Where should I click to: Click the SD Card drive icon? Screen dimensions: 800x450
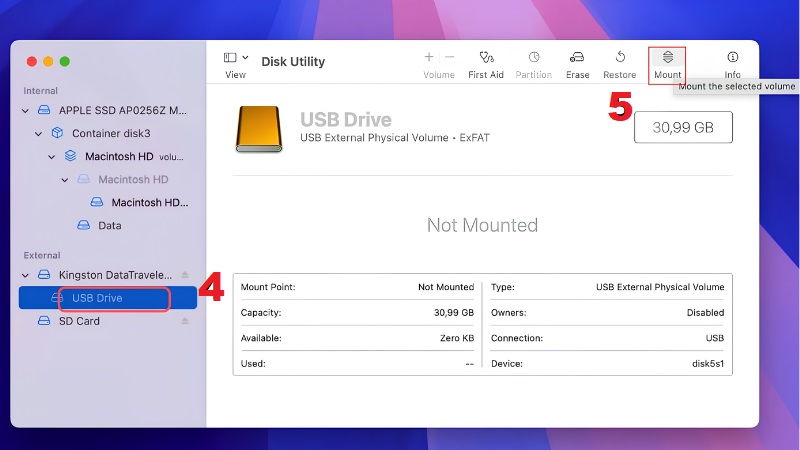tap(44, 321)
